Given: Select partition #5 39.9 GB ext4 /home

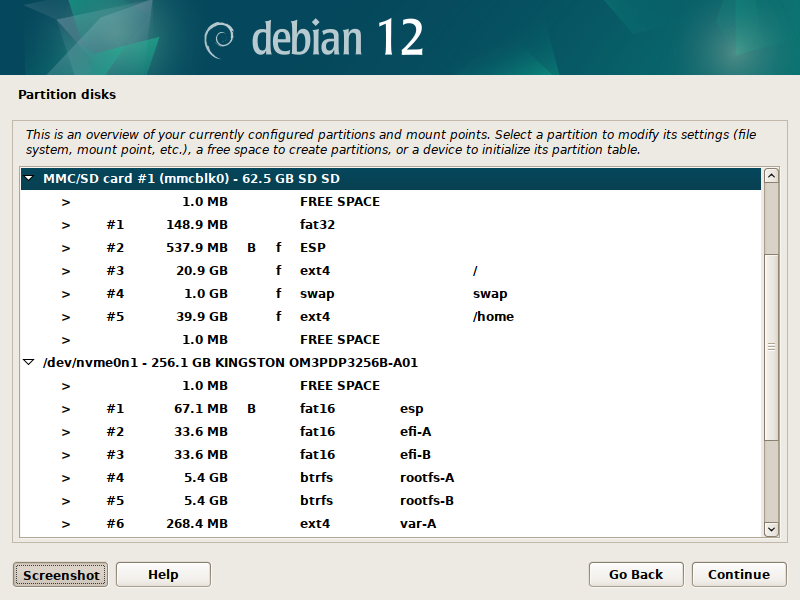Looking at the screenshot, I should point(391,316).
